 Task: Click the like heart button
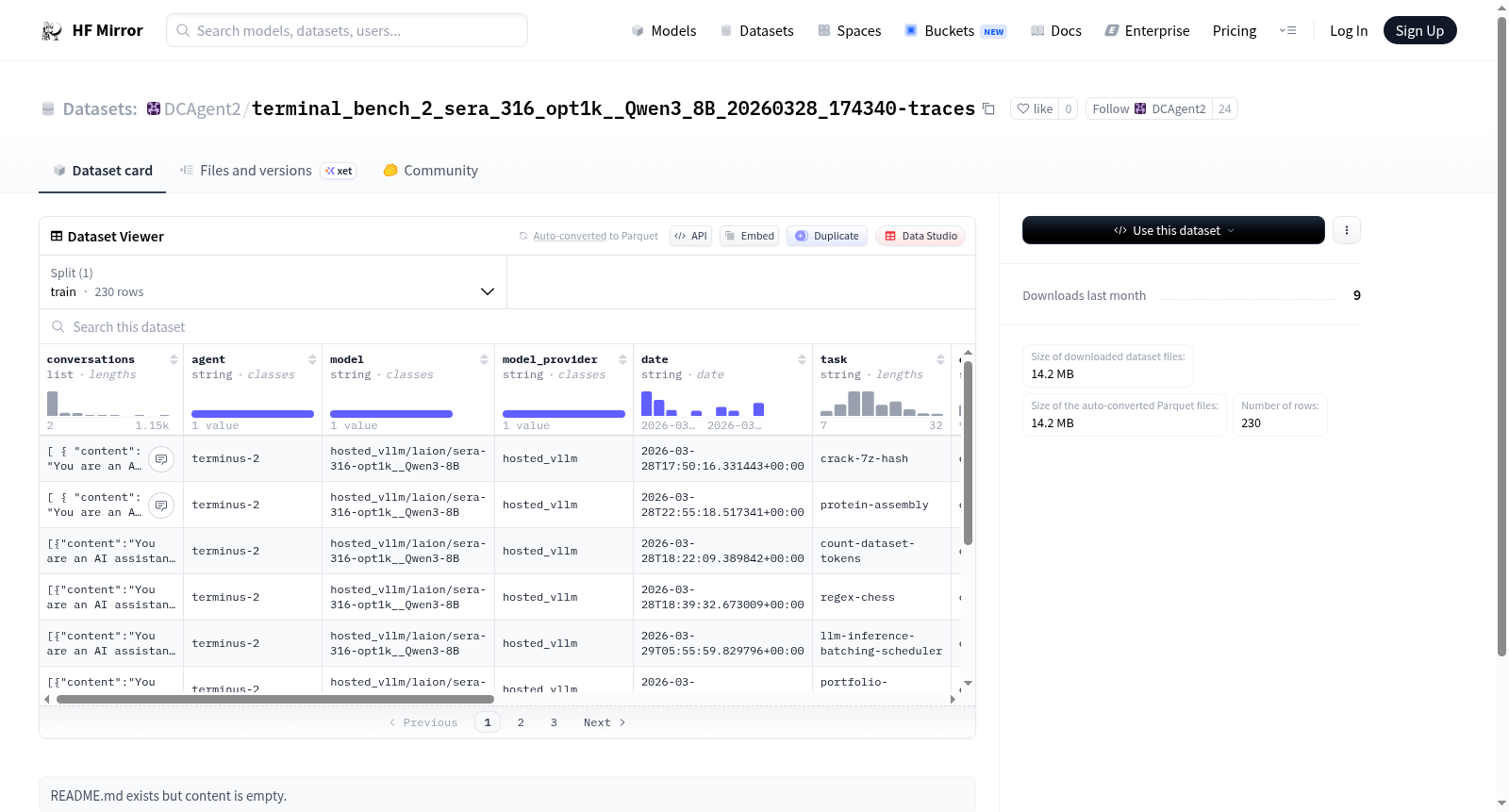[x=1035, y=108]
